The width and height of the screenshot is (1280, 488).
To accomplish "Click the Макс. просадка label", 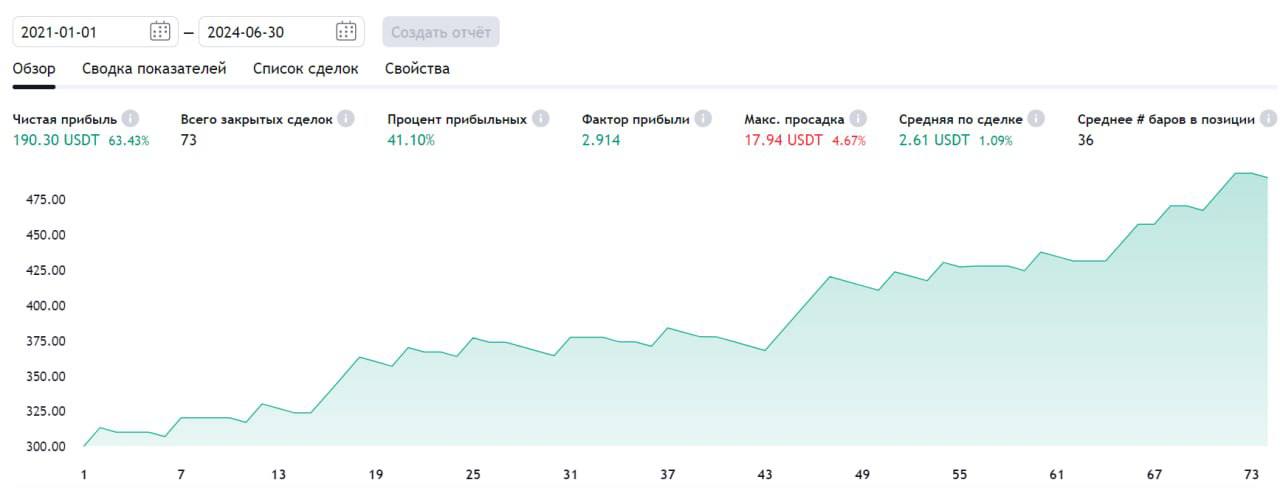I will 794,119.
